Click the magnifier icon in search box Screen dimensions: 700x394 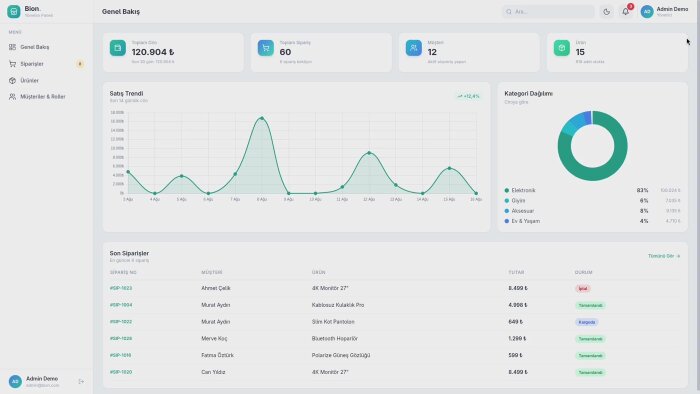[x=509, y=12]
